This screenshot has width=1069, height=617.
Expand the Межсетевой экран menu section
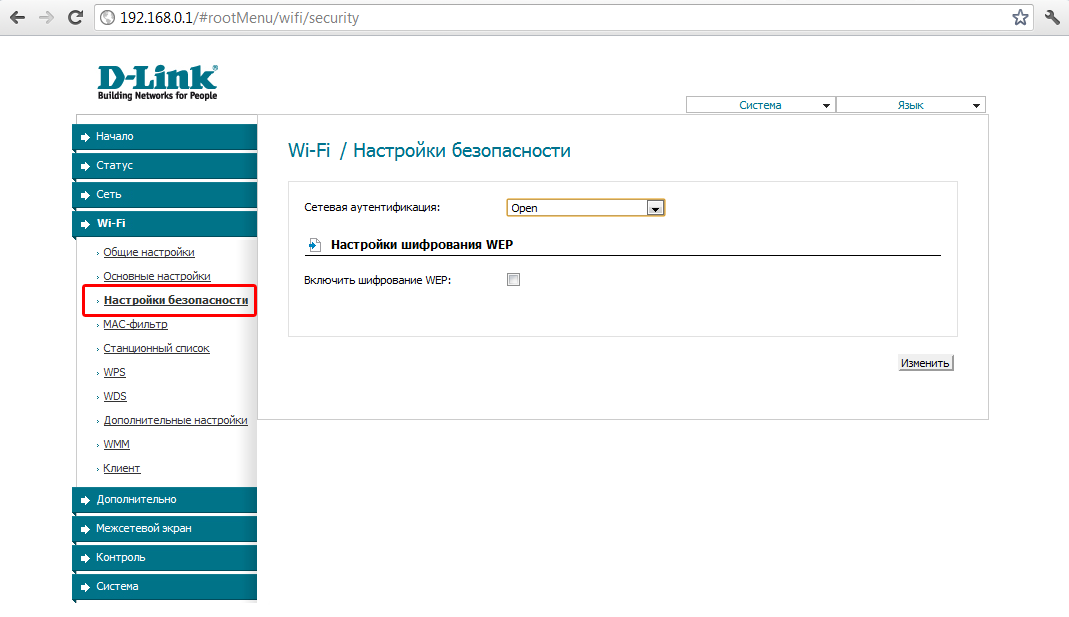164,528
